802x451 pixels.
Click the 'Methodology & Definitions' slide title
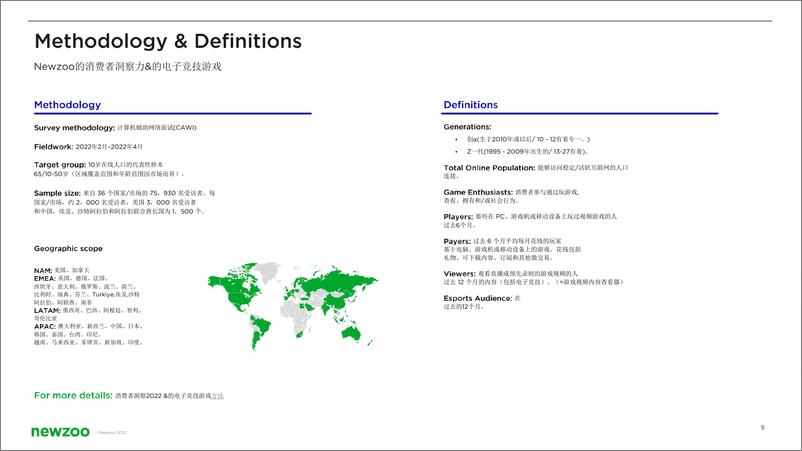pyautogui.click(x=168, y=41)
